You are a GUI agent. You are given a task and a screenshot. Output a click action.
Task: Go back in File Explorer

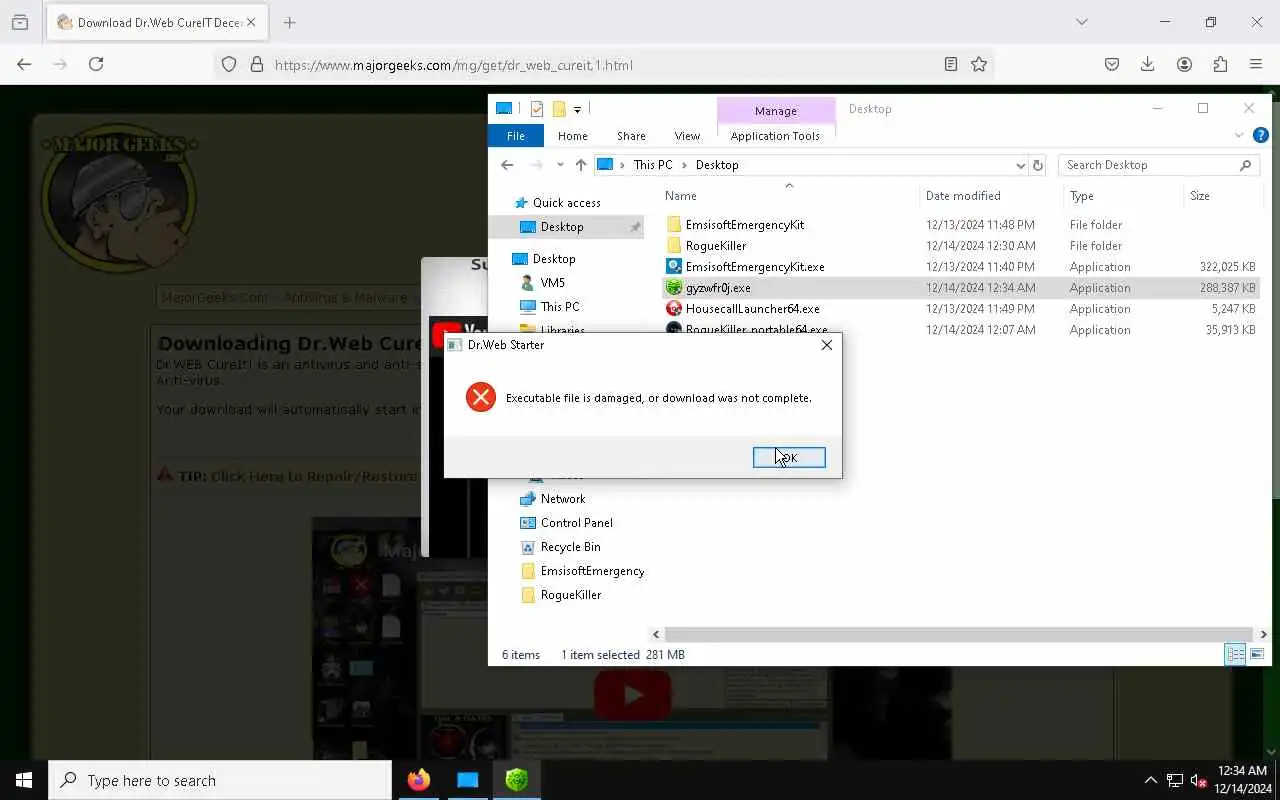507,165
